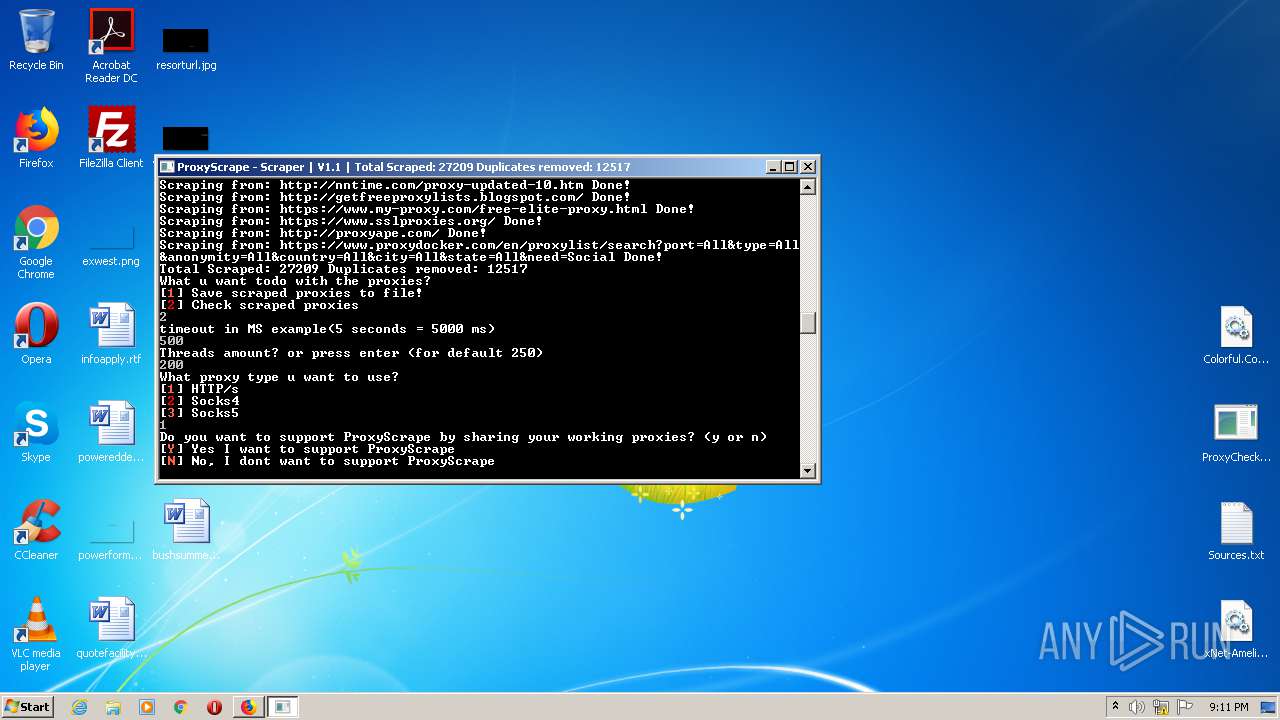Open Windows Media Player from taskbar

point(147,707)
